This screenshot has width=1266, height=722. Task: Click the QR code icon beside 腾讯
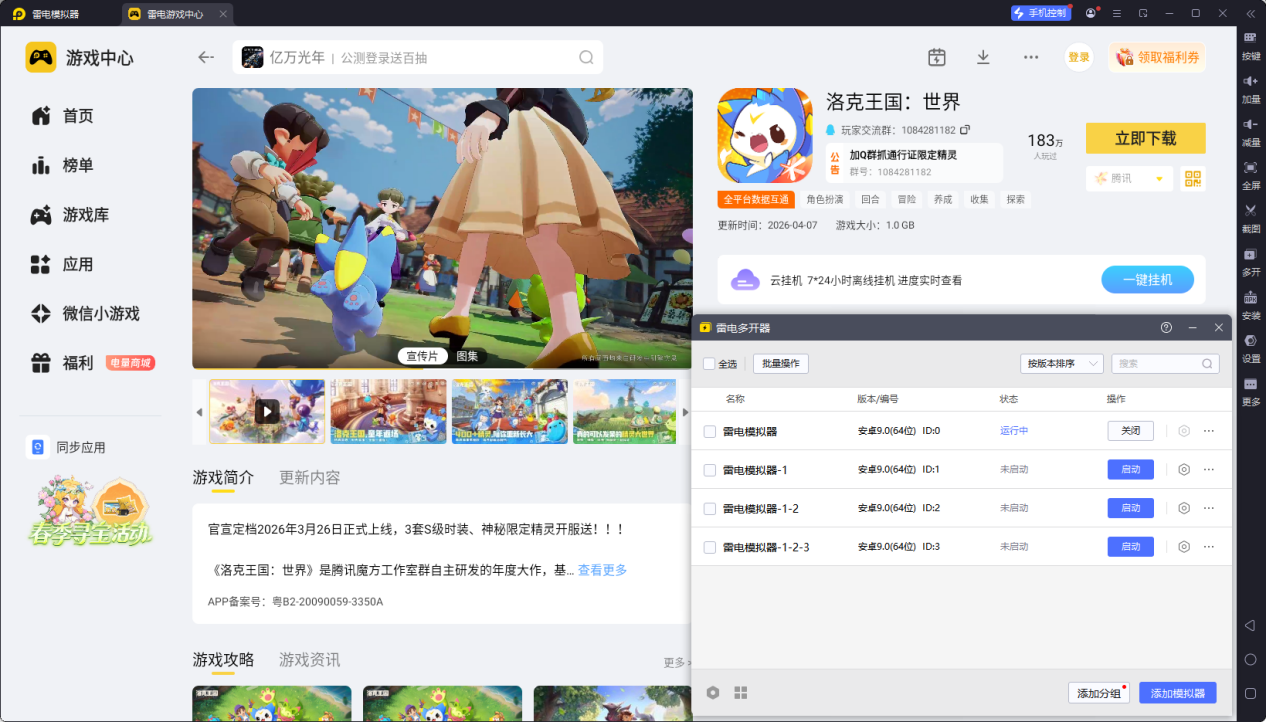coord(1192,178)
